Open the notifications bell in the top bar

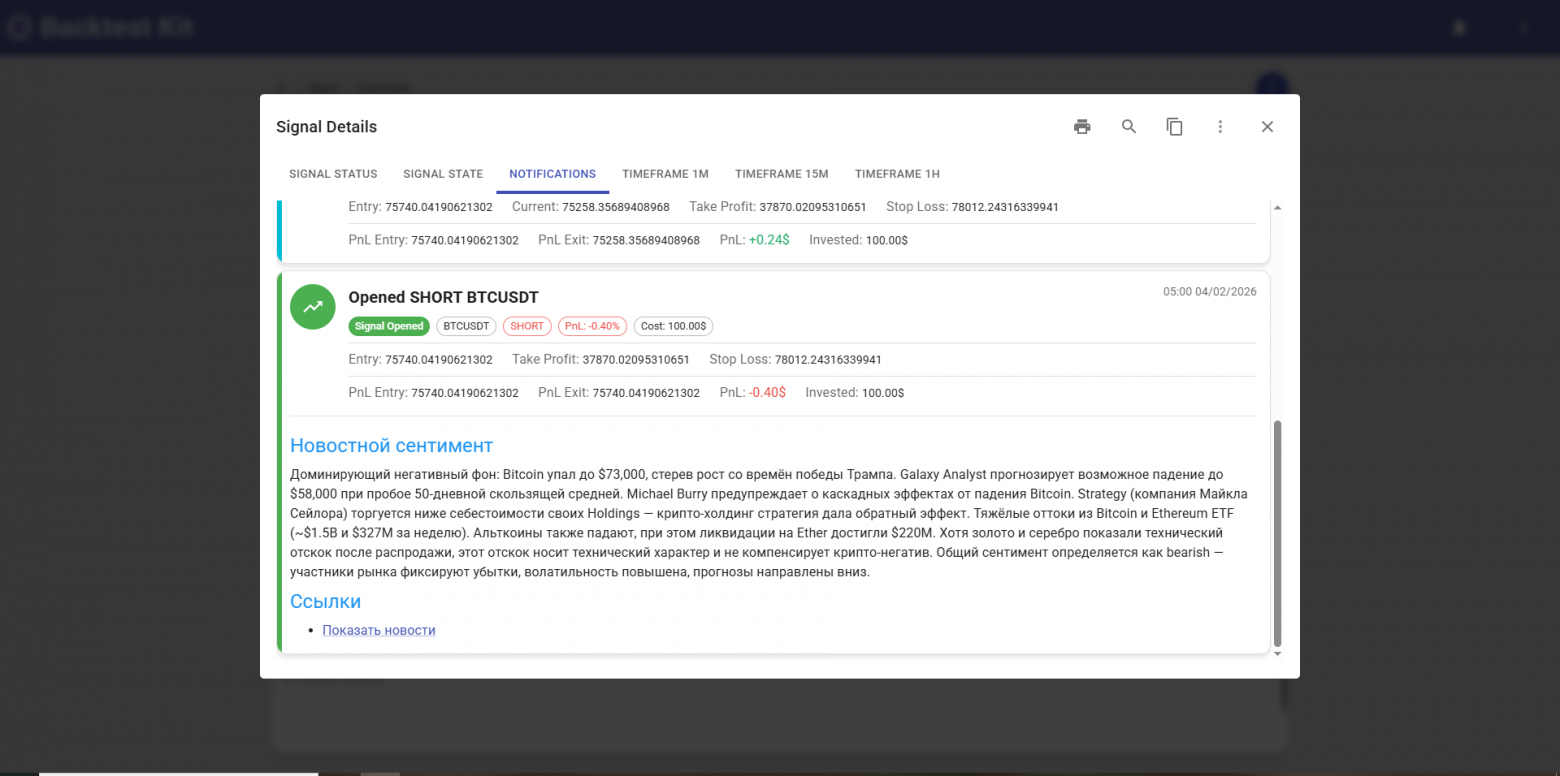(x=1459, y=27)
